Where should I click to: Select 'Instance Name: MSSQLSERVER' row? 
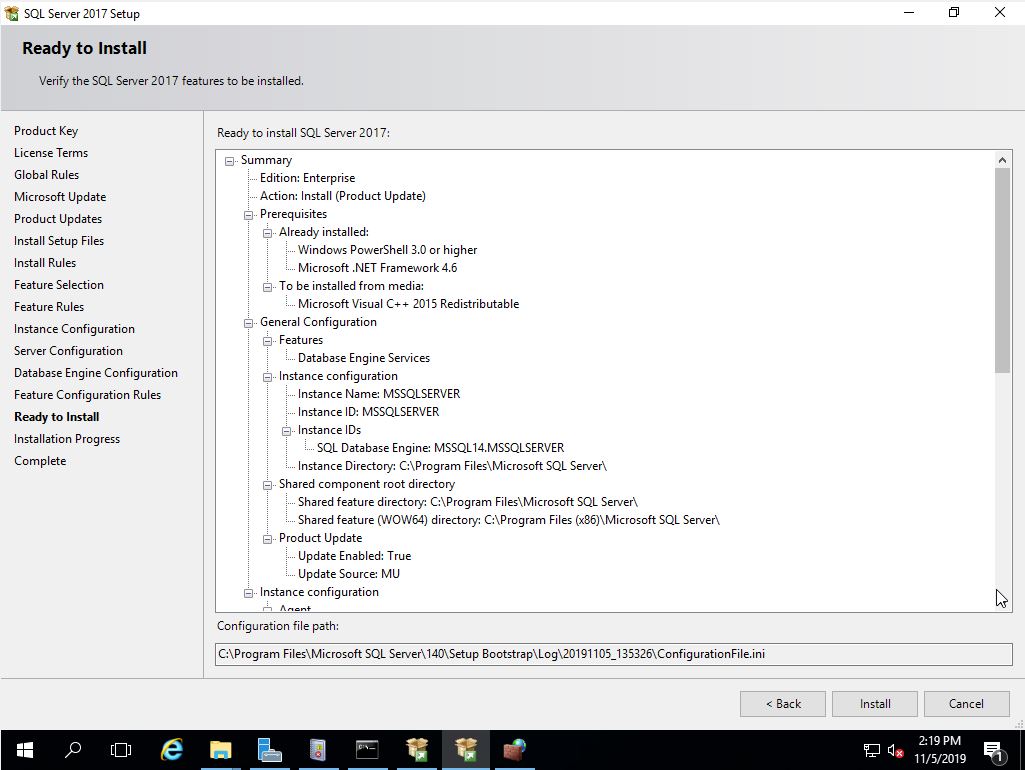coord(379,393)
